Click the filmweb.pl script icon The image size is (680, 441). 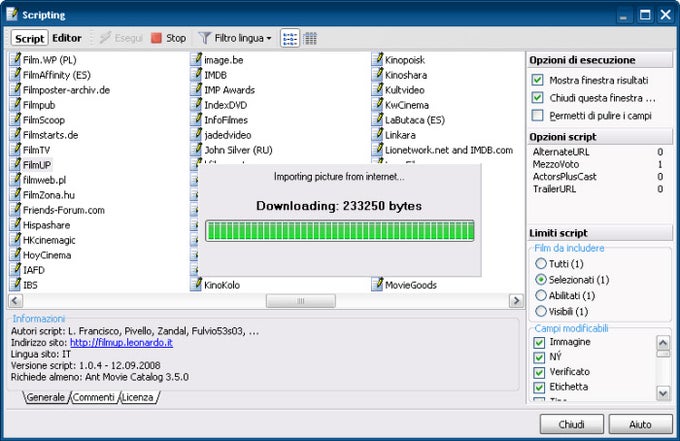coord(15,180)
